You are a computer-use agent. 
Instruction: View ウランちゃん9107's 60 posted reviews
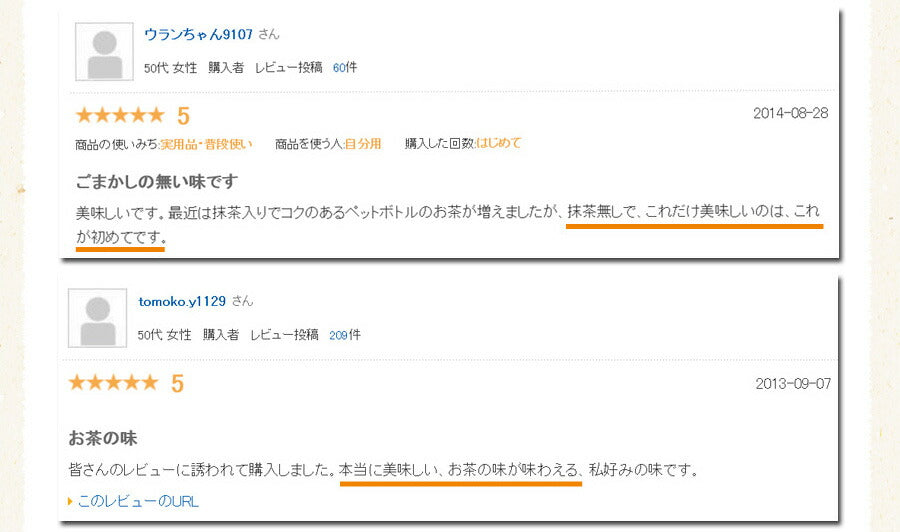[x=338, y=68]
